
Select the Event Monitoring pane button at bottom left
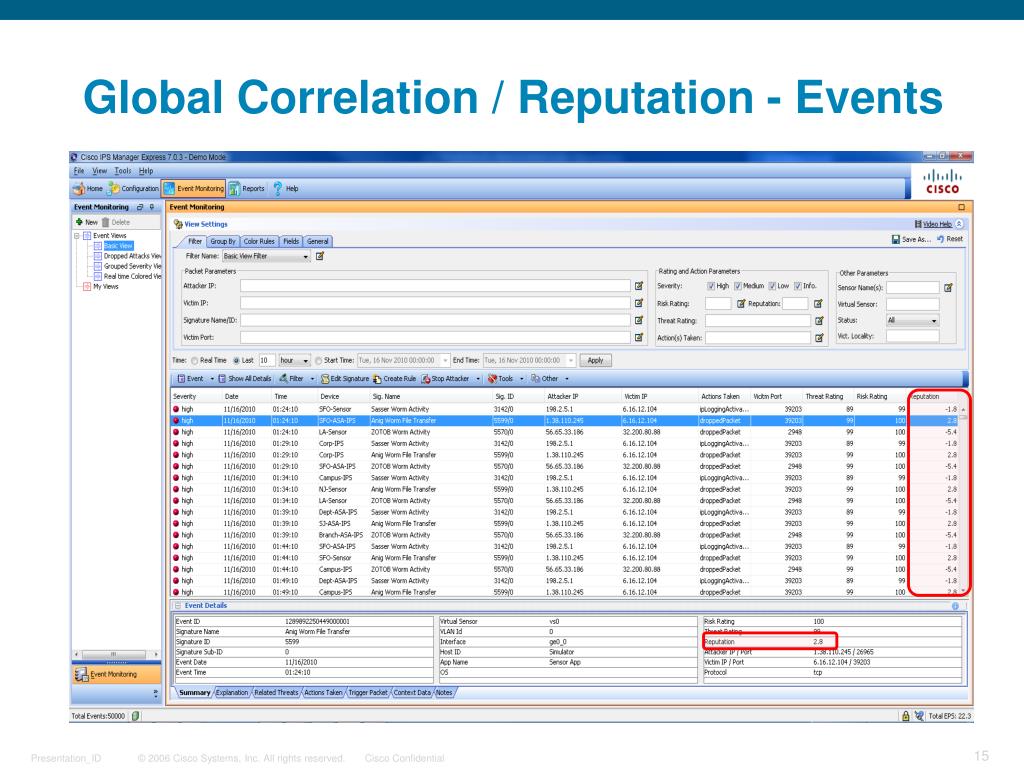tap(116, 674)
